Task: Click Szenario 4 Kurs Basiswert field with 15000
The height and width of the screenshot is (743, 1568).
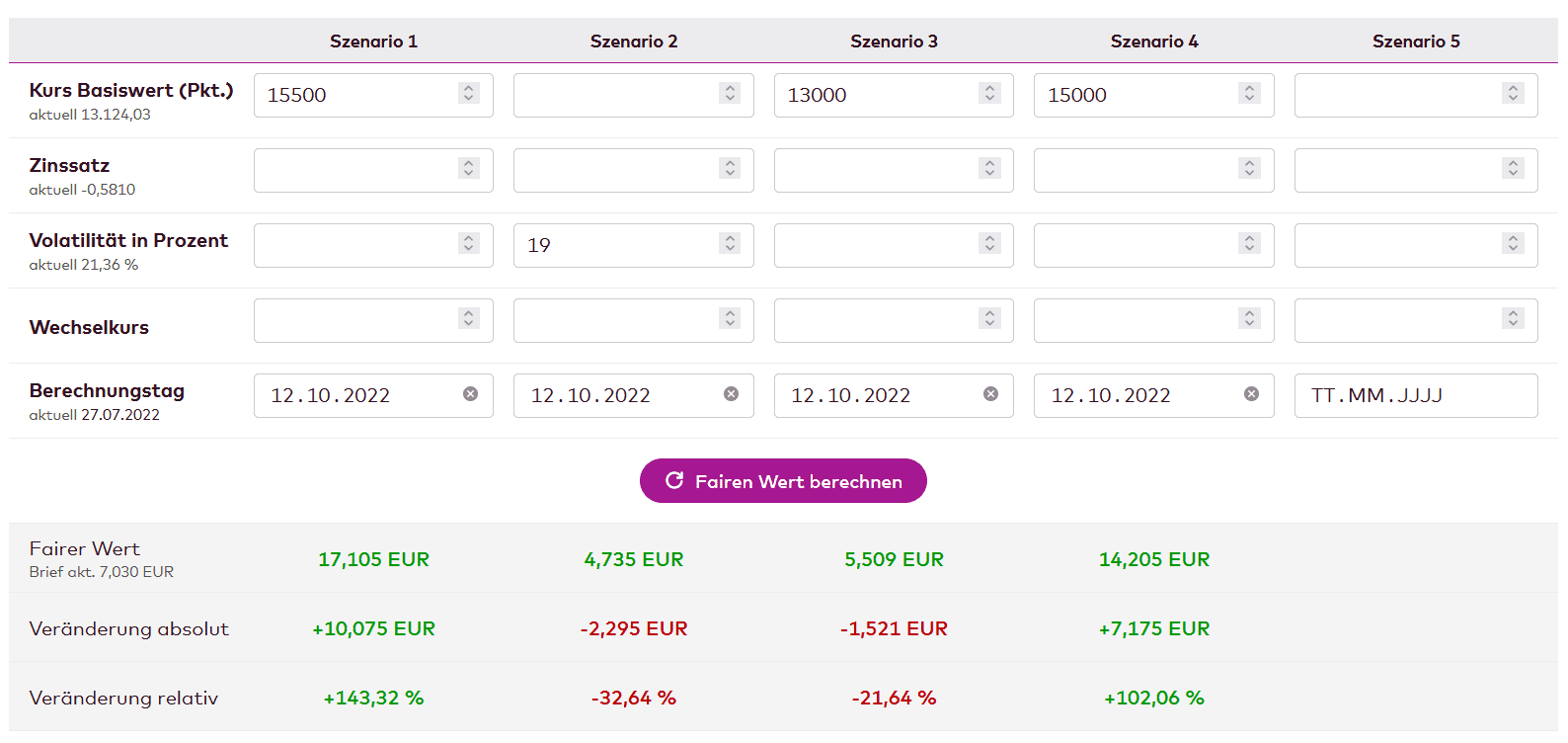Action: pyautogui.click(x=1135, y=95)
